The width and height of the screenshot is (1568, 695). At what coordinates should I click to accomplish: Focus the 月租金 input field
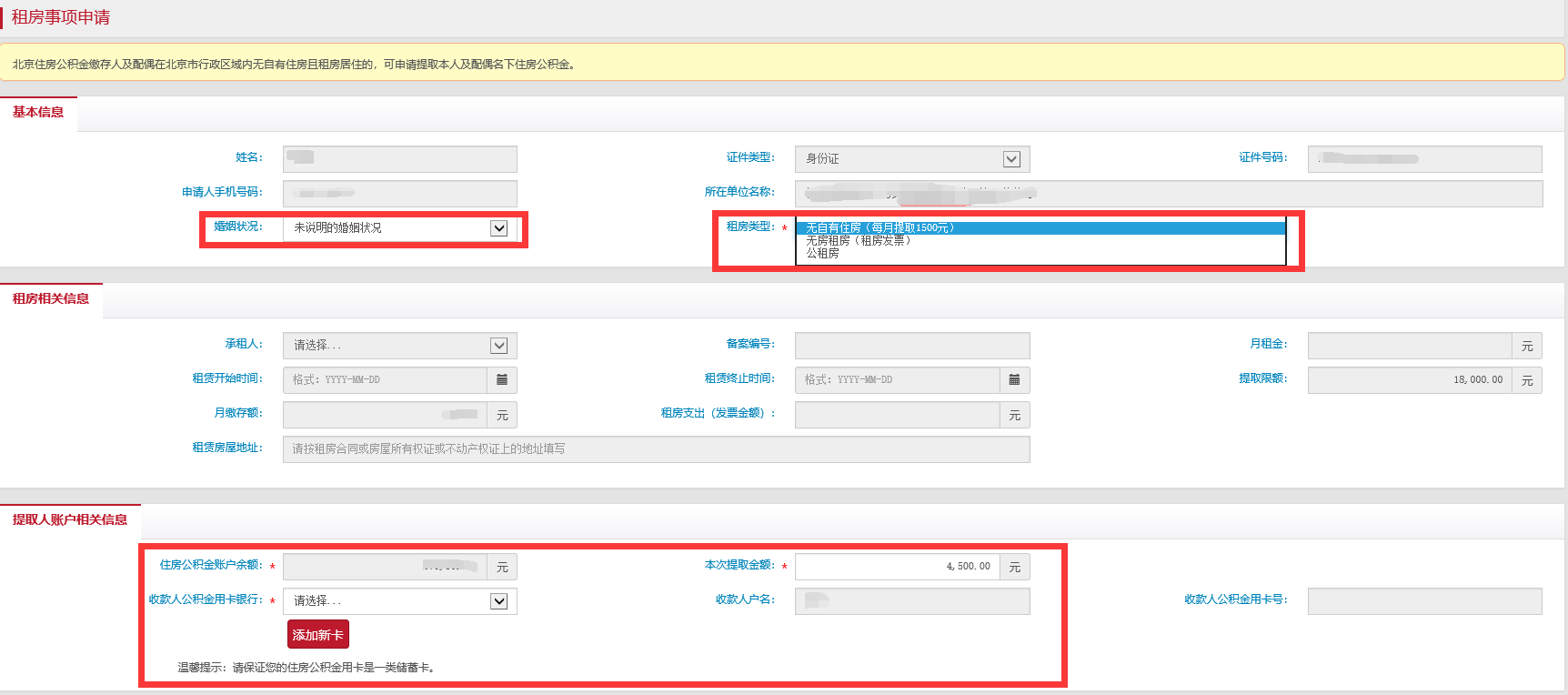click(x=1409, y=346)
